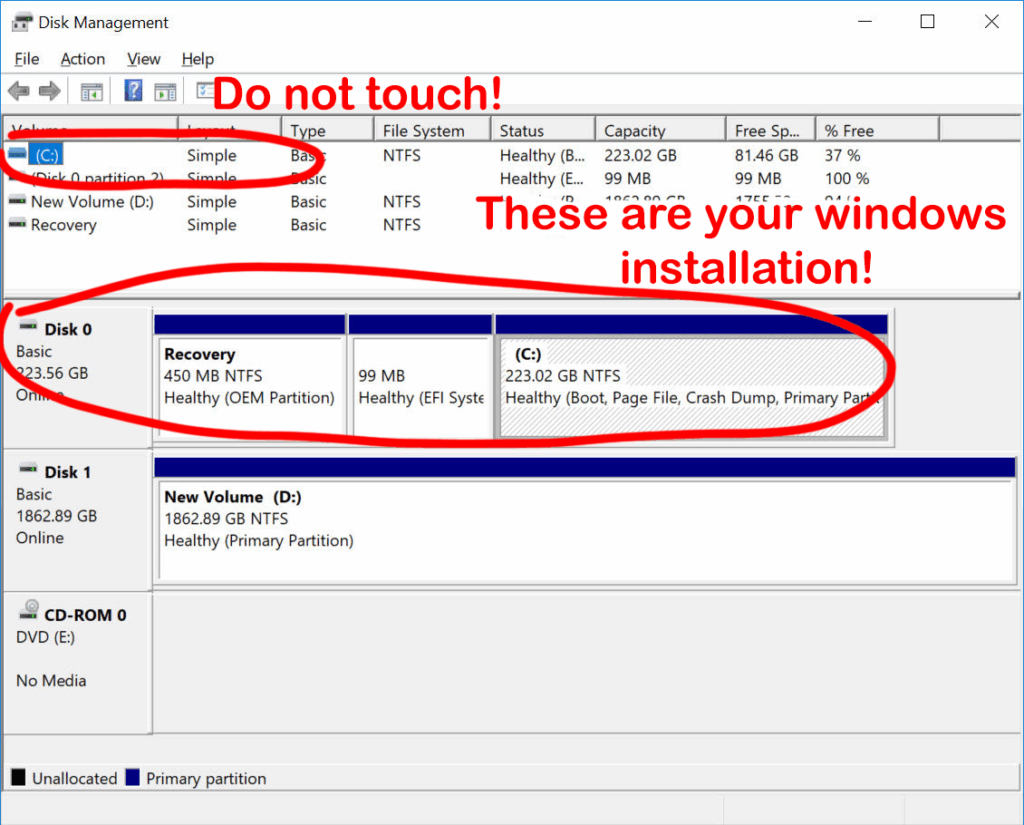Click the Forward arrow toolbar icon
The width and height of the screenshot is (1024, 825).
click(49, 91)
